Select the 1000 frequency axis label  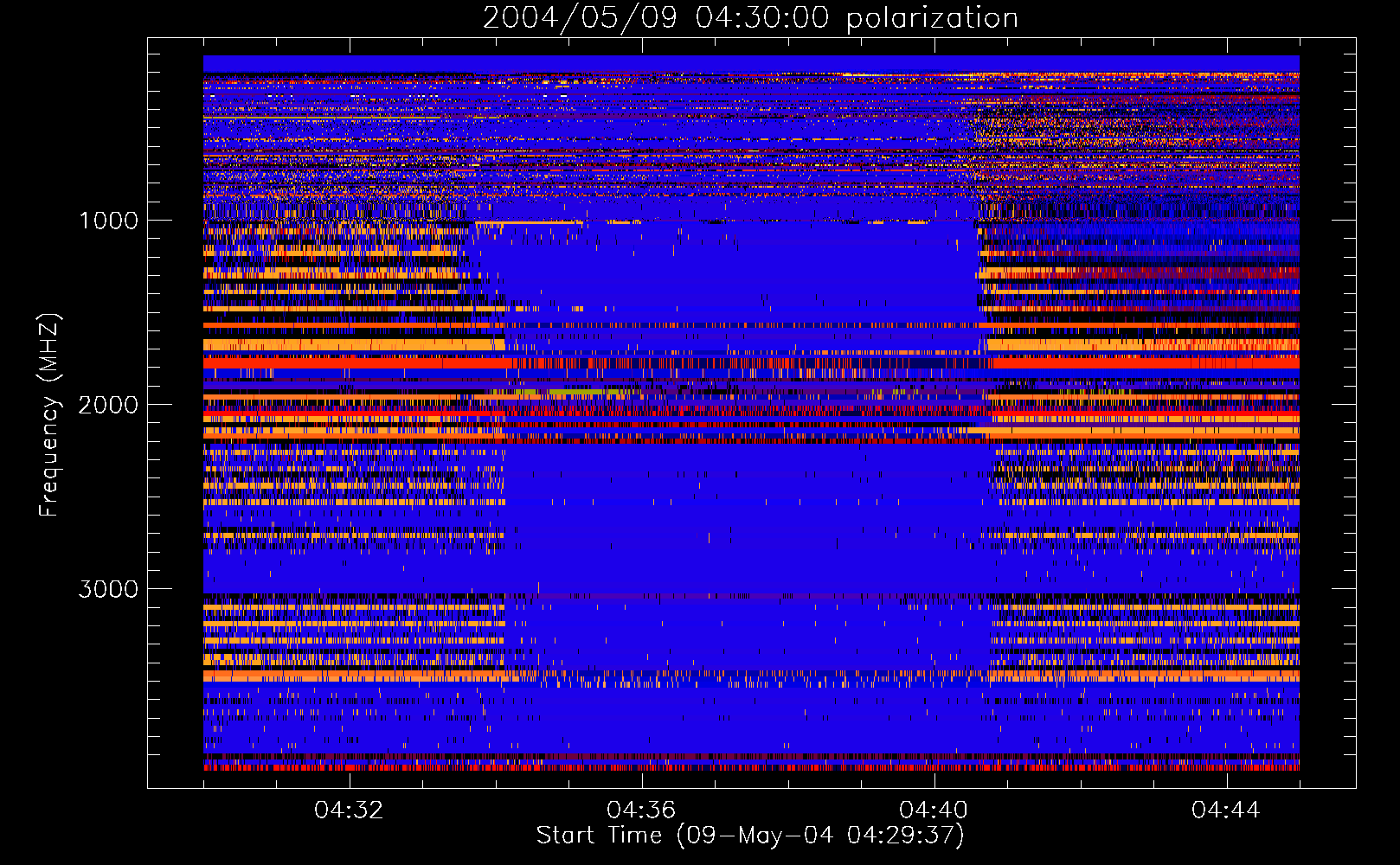click(108, 221)
